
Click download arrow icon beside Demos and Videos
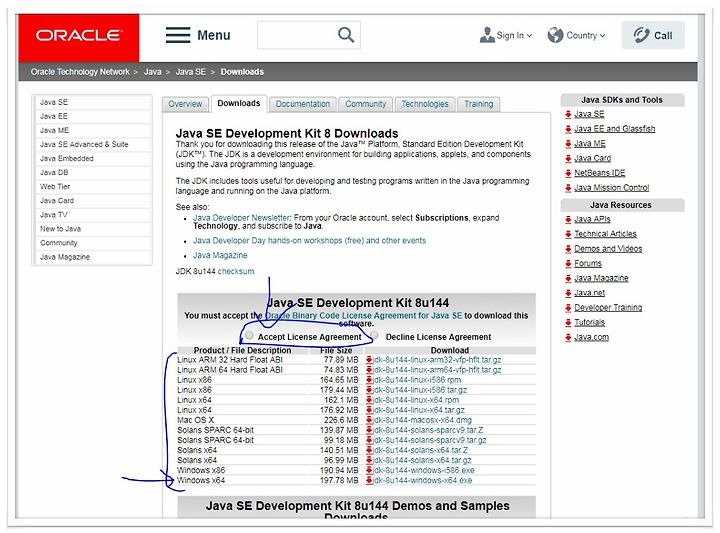(x=568, y=249)
